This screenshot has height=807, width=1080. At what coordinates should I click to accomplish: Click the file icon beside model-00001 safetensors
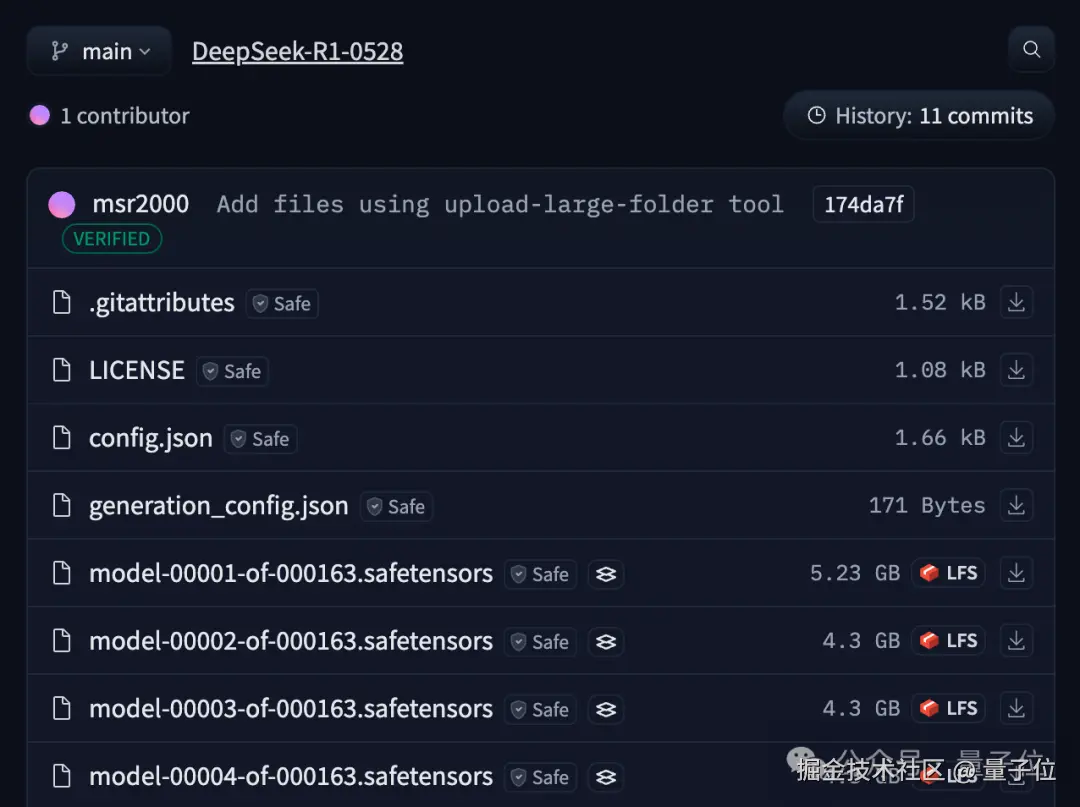tap(62, 573)
